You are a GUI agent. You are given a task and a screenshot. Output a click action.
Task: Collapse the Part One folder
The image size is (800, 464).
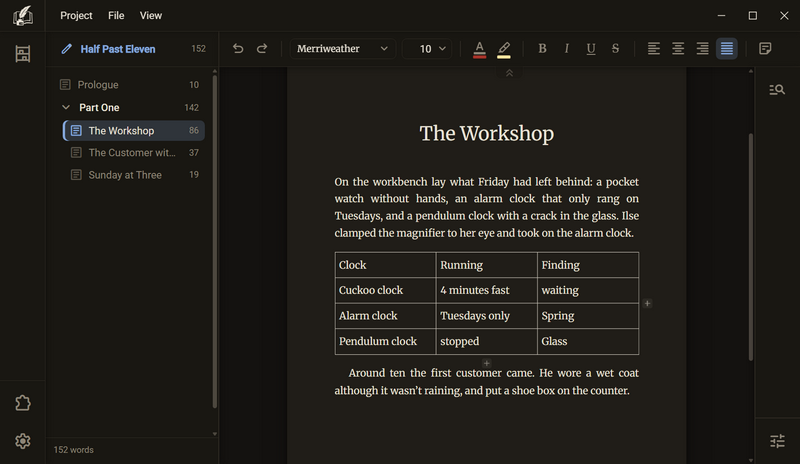pyautogui.click(x=66, y=107)
